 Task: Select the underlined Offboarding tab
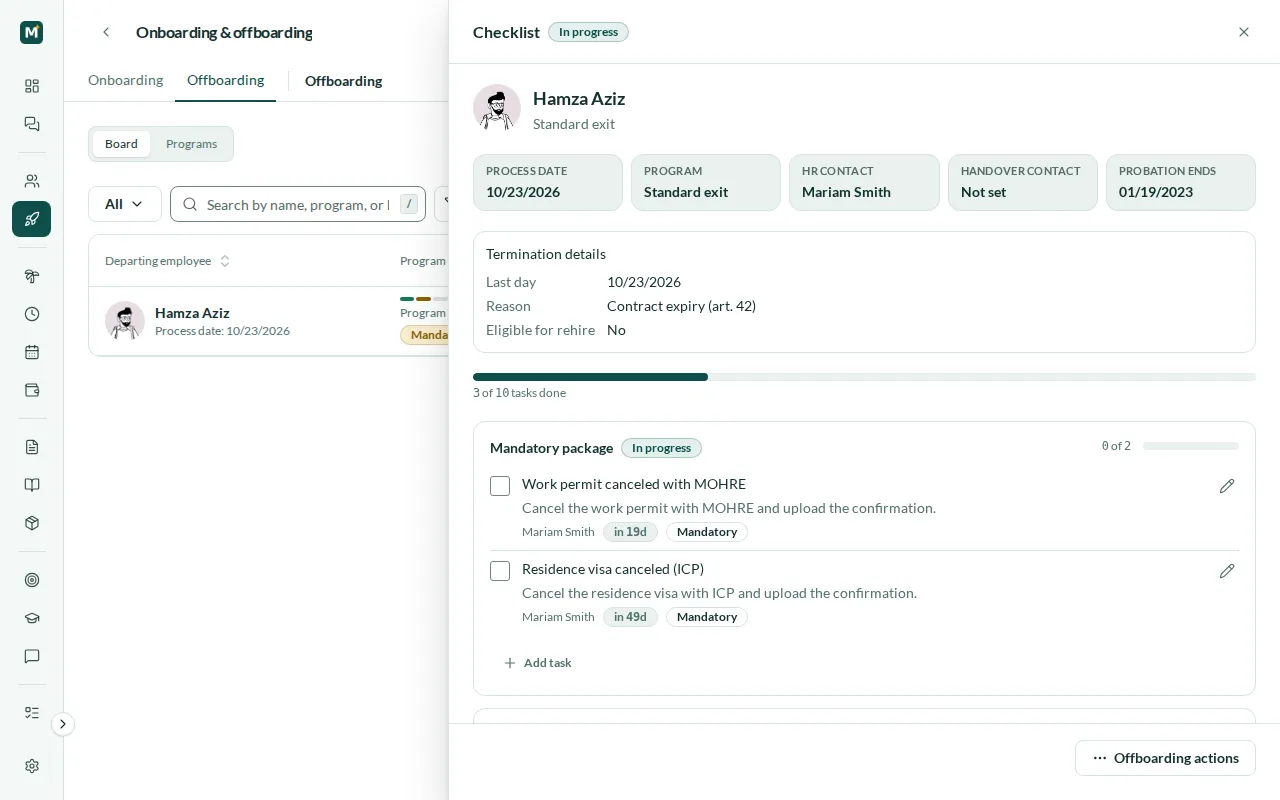coord(225,80)
